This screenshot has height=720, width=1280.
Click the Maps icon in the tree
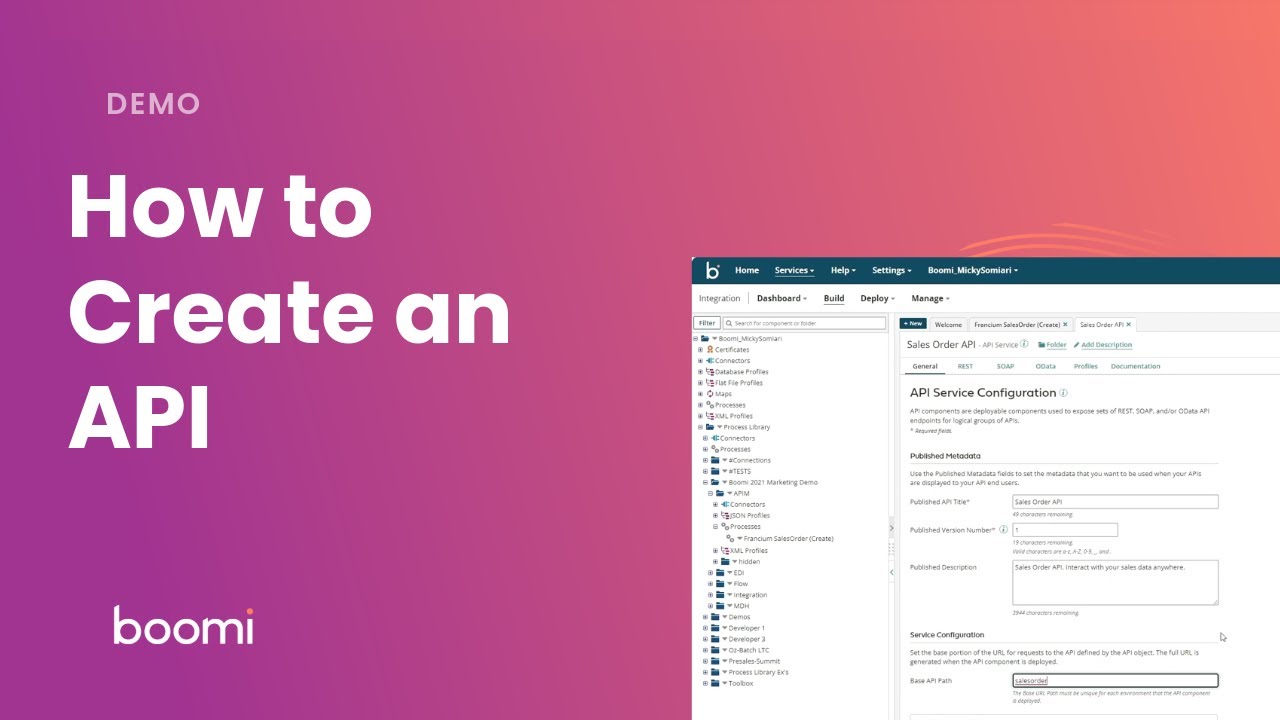coord(710,394)
